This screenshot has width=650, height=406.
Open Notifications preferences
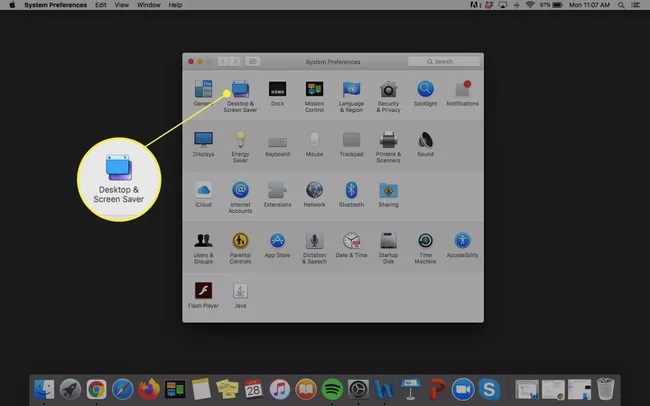pyautogui.click(x=462, y=93)
